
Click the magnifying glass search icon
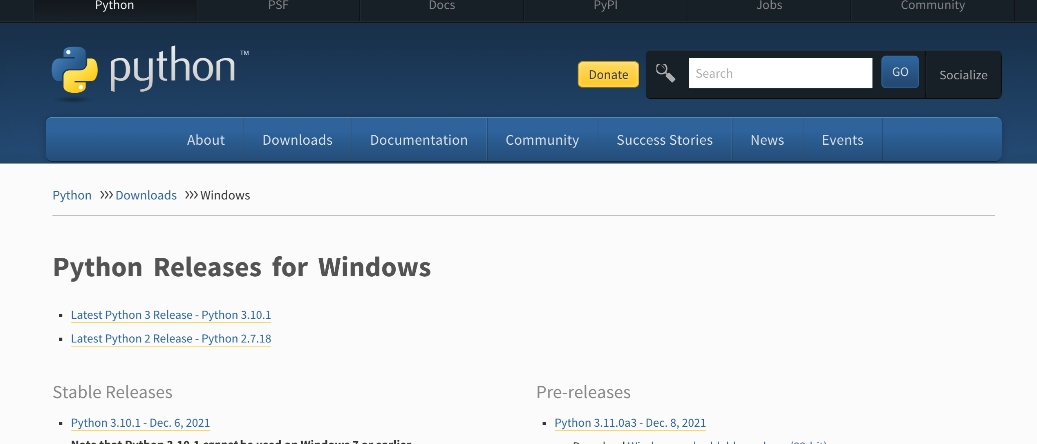pos(665,73)
